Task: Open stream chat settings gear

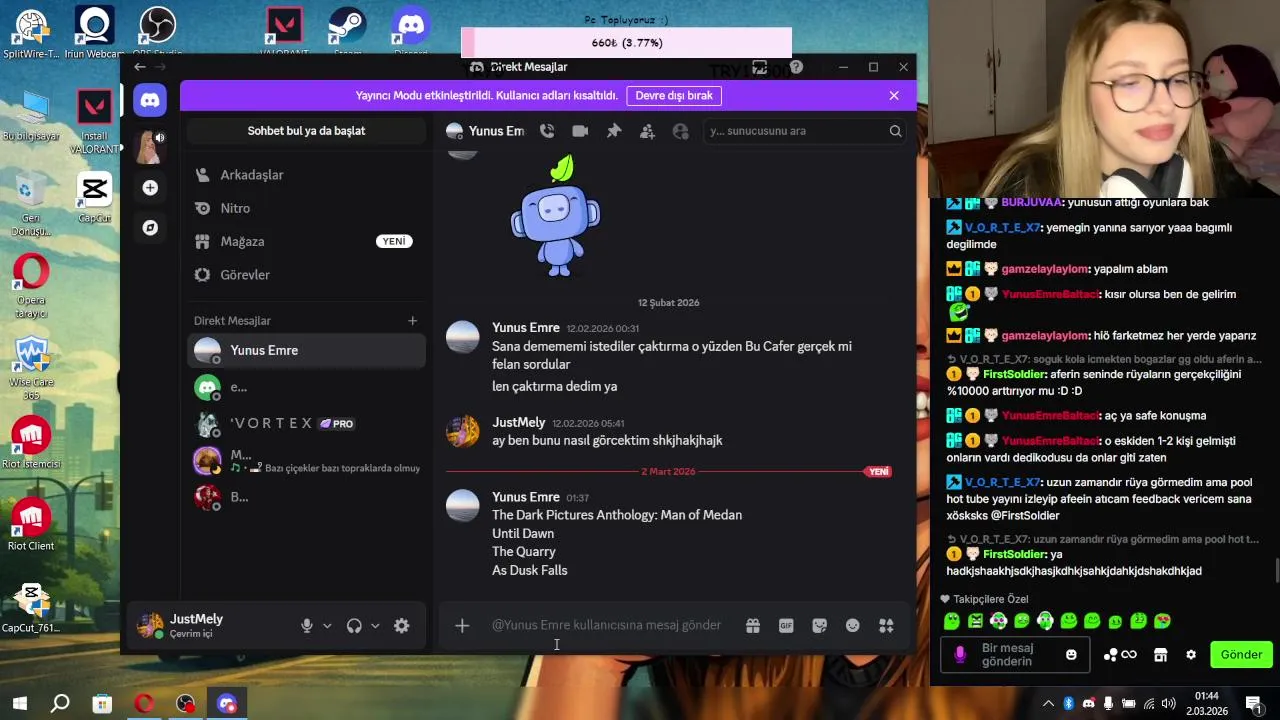Action: point(1191,655)
